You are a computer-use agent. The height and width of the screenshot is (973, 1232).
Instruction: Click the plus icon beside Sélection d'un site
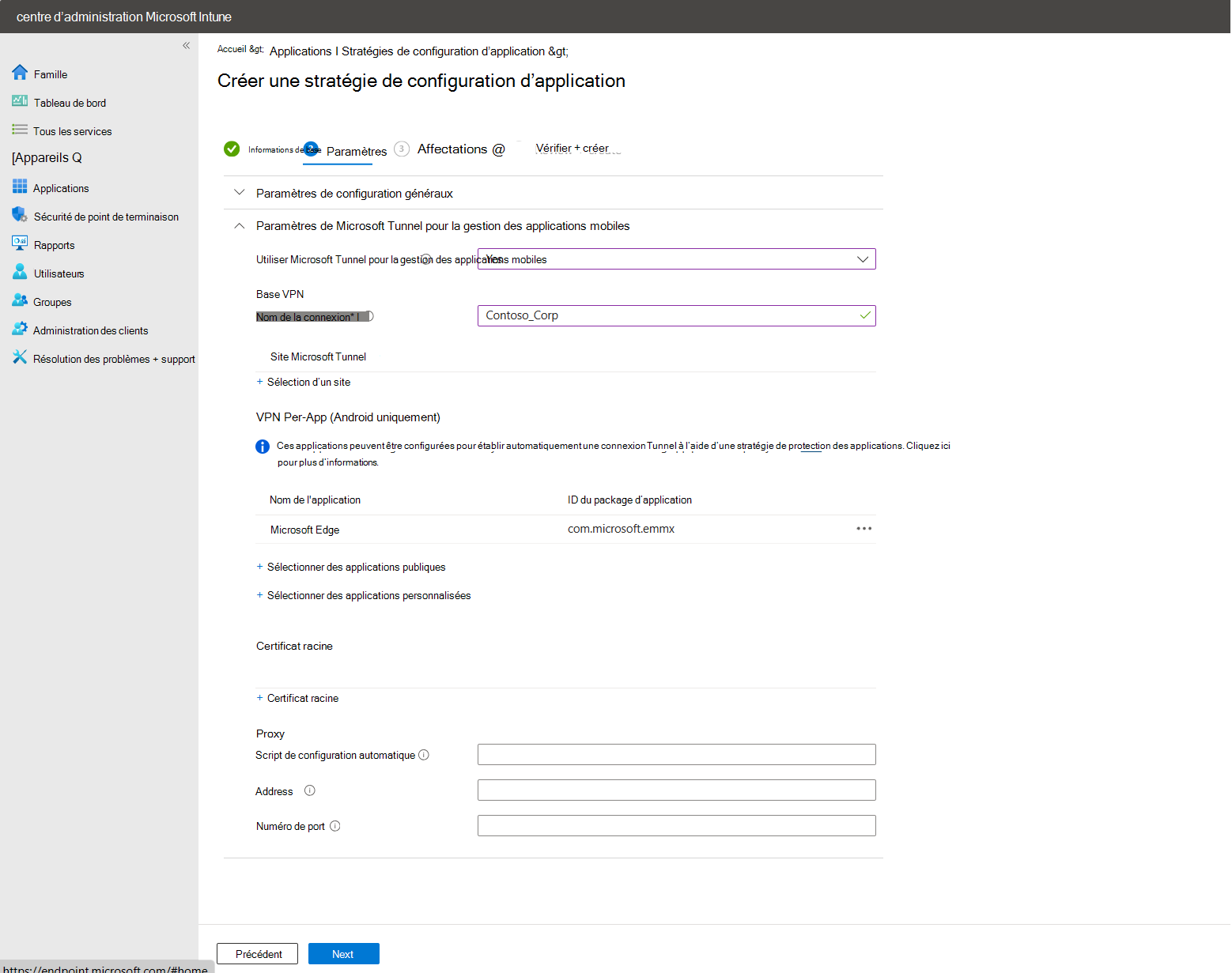click(260, 382)
